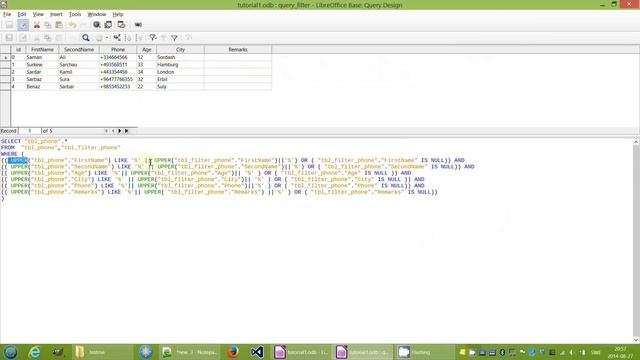
Task: Sort the column descending
Action: click(140, 38)
